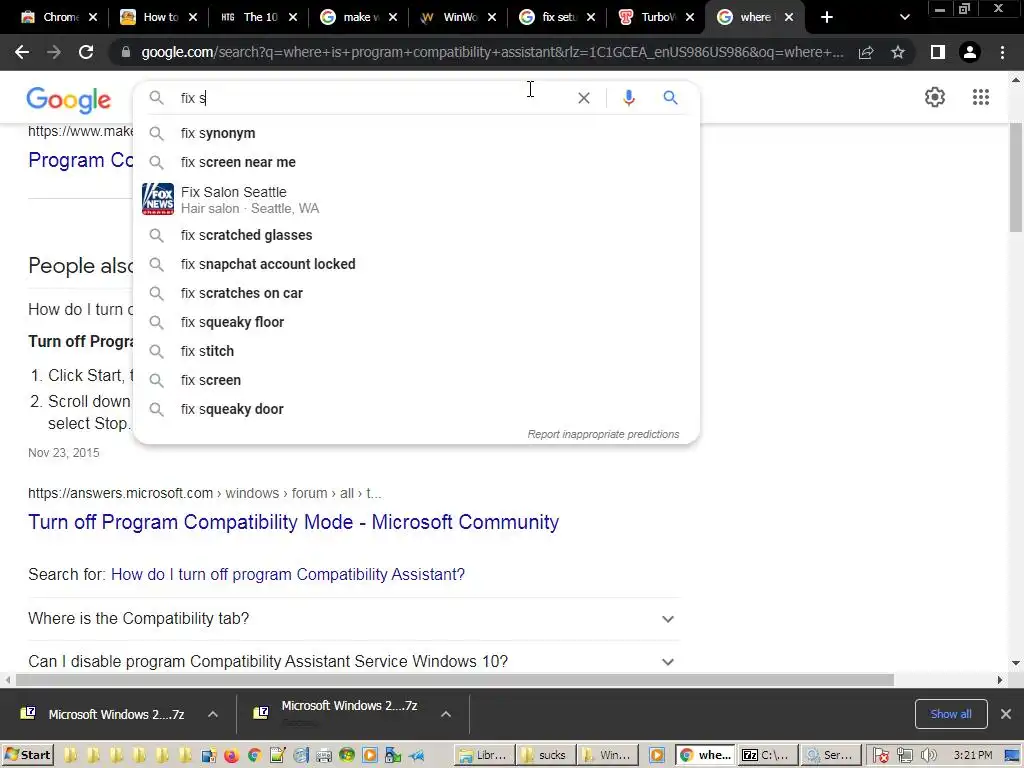Screen dimensions: 1024x768
Task: Open 'Turn off Program Compatibility Mode' result
Action: click(x=293, y=522)
